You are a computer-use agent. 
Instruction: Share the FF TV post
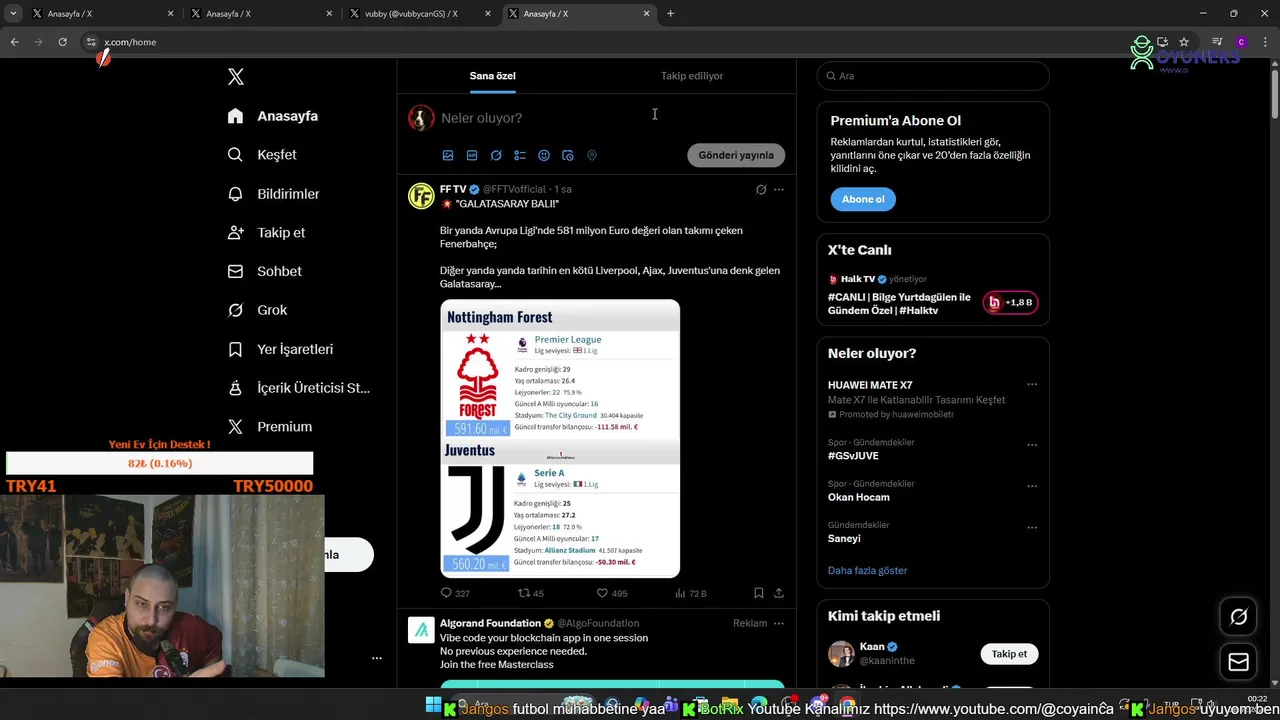click(779, 593)
